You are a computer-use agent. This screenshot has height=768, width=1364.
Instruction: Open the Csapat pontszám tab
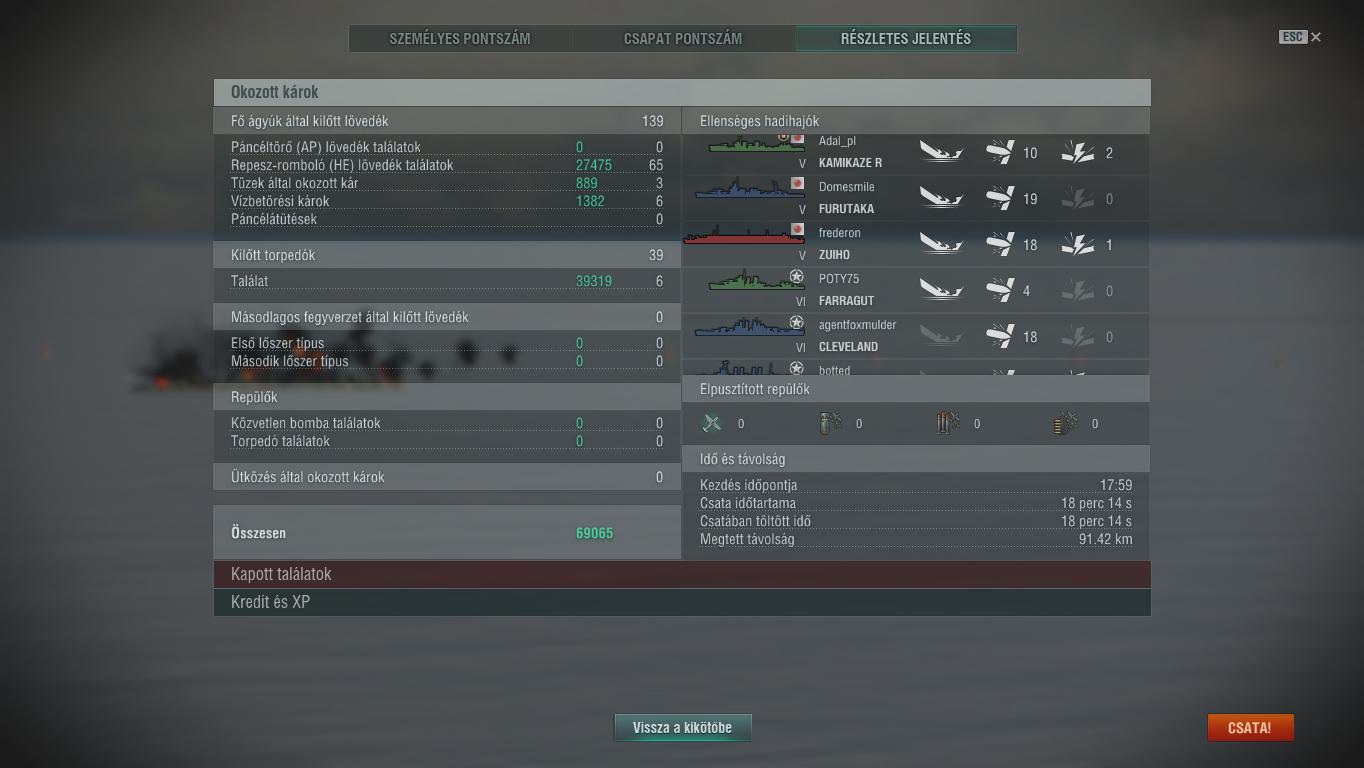(x=683, y=39)
